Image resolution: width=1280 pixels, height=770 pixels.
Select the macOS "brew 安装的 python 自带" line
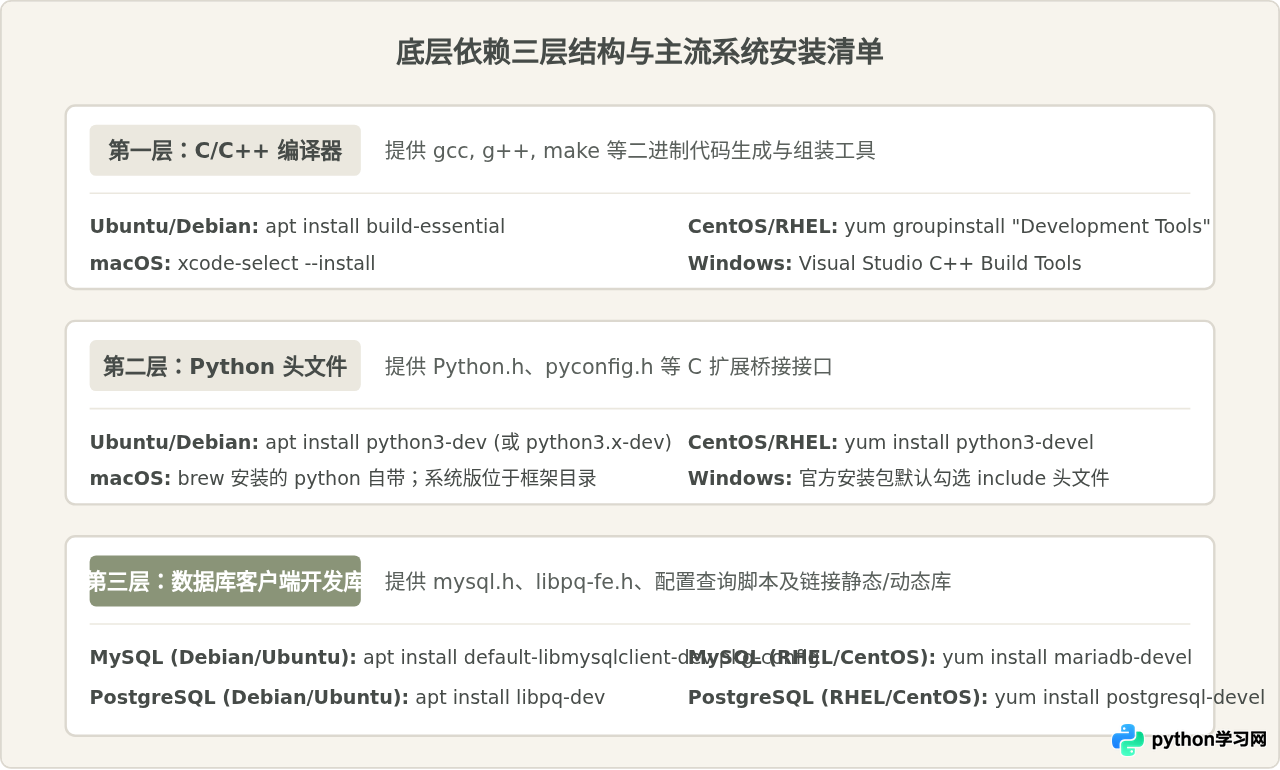[343, 478]
